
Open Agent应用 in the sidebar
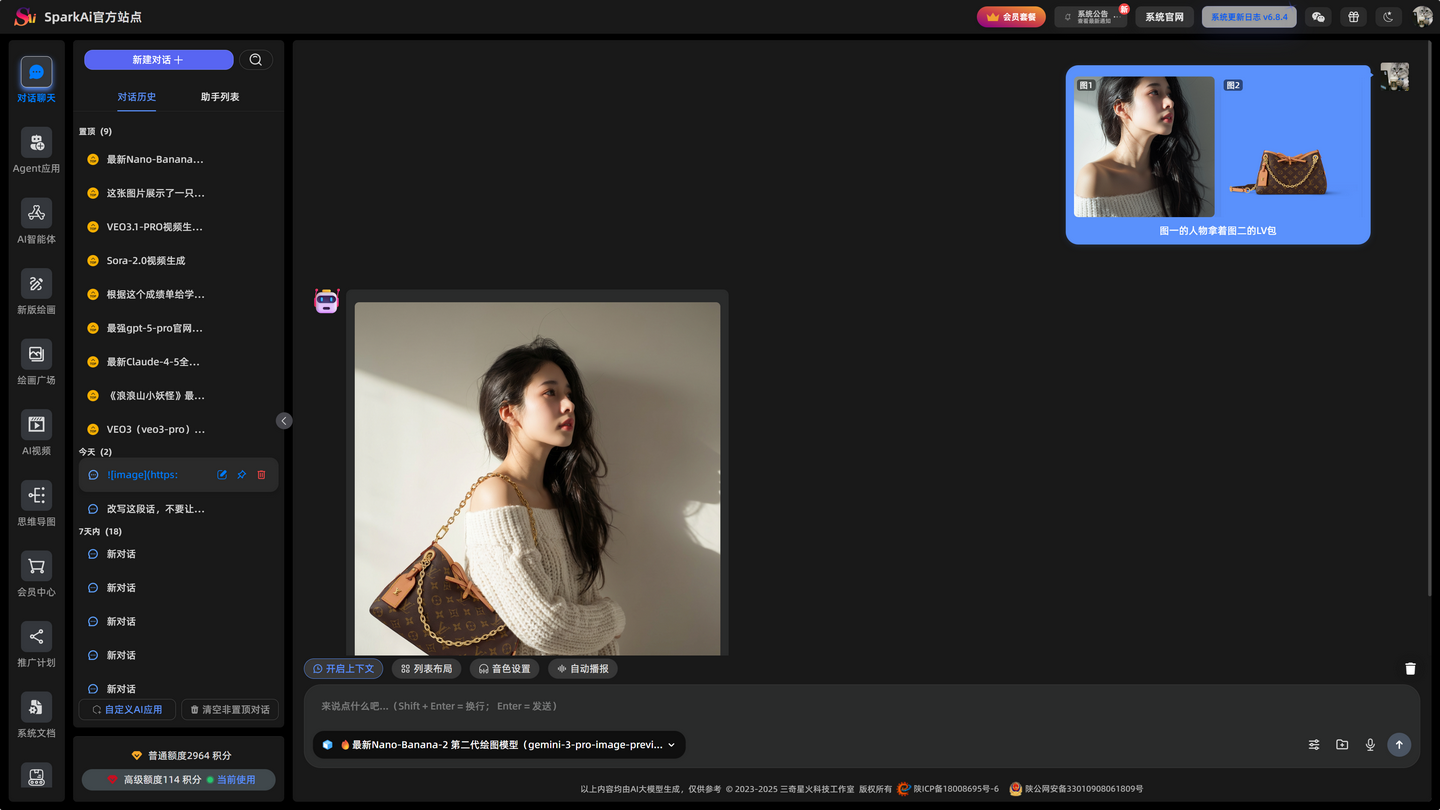36,151
